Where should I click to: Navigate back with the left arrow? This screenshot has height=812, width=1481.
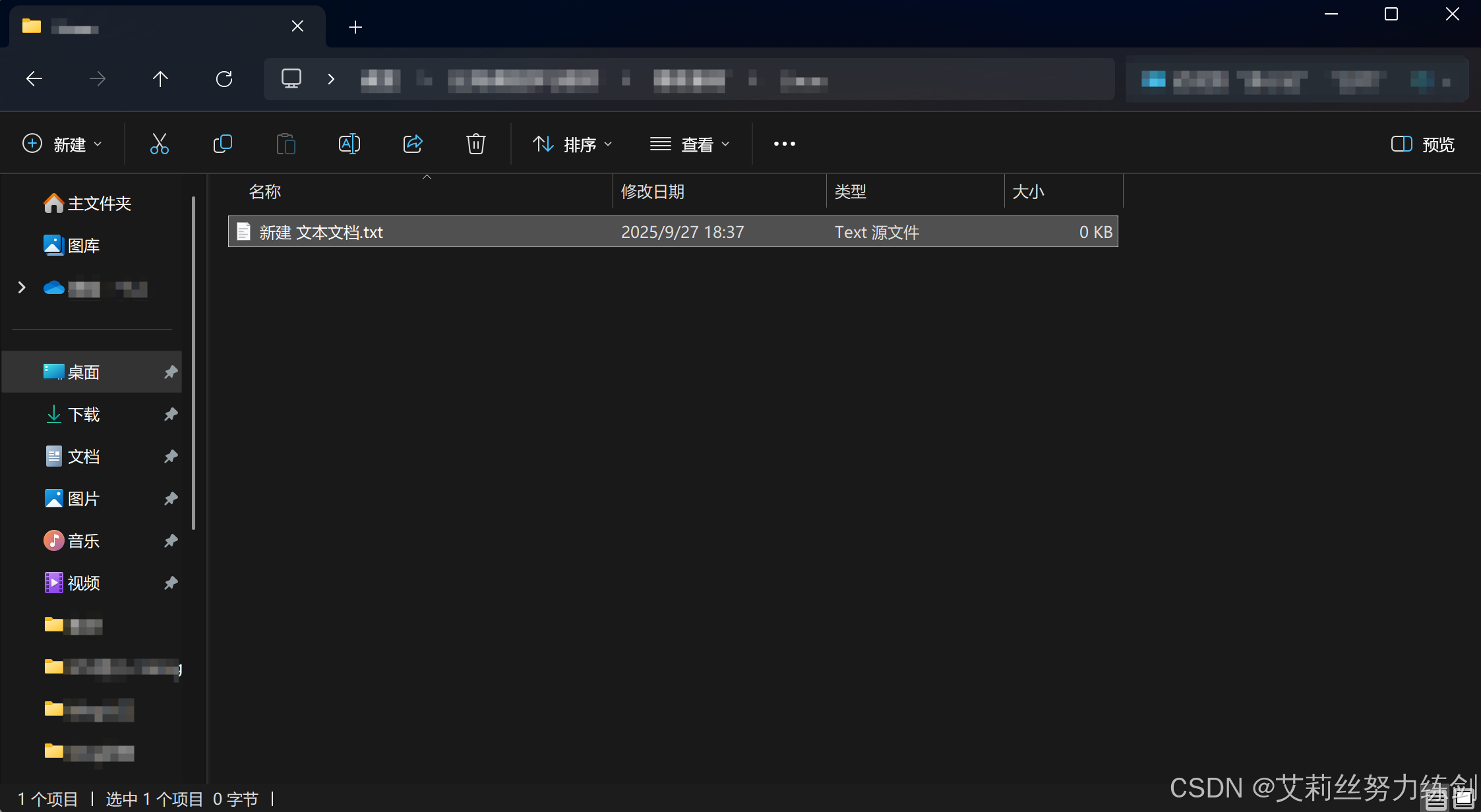(x=34, y=79)
